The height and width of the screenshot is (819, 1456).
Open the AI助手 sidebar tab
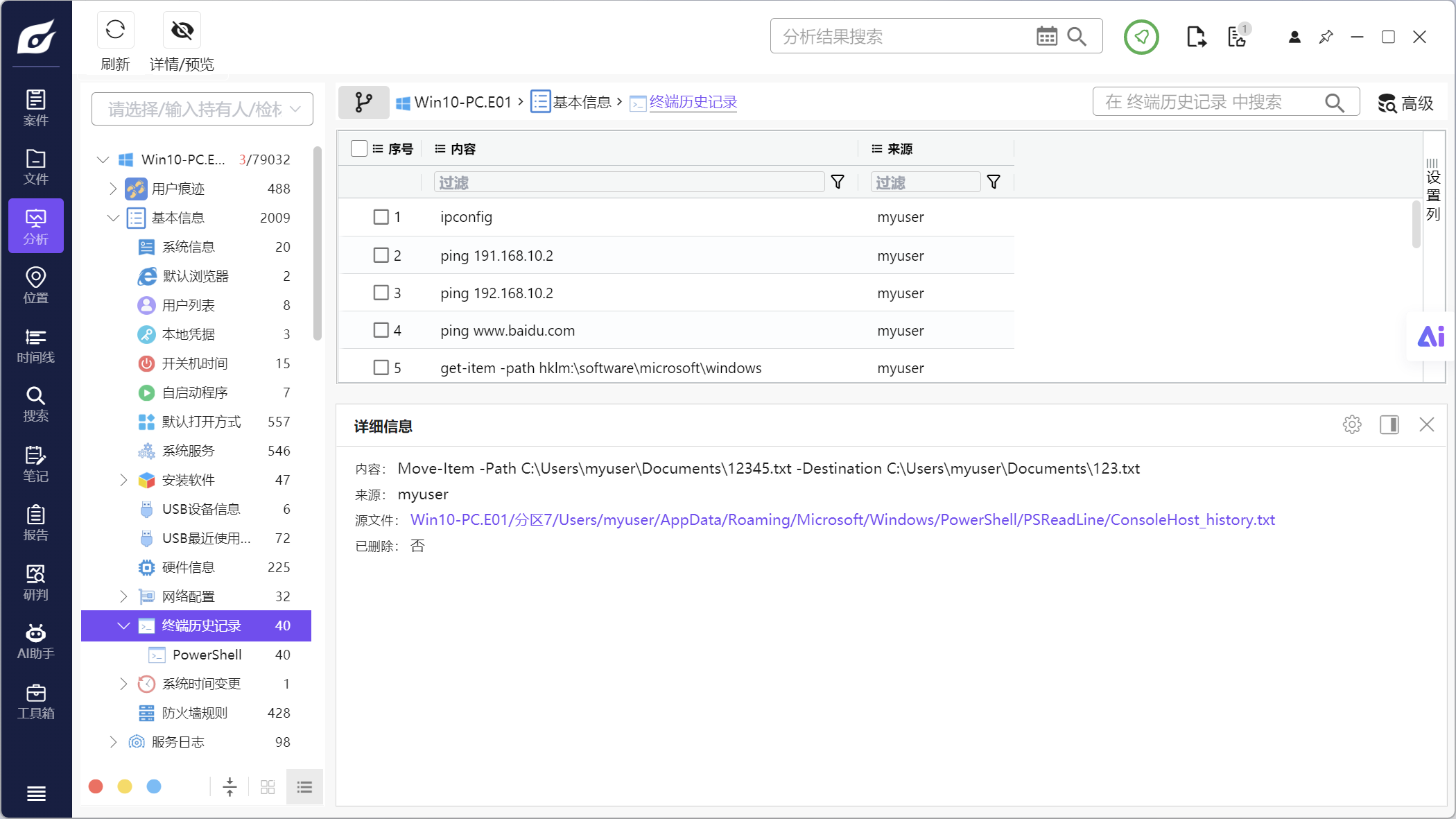[36, 642]
